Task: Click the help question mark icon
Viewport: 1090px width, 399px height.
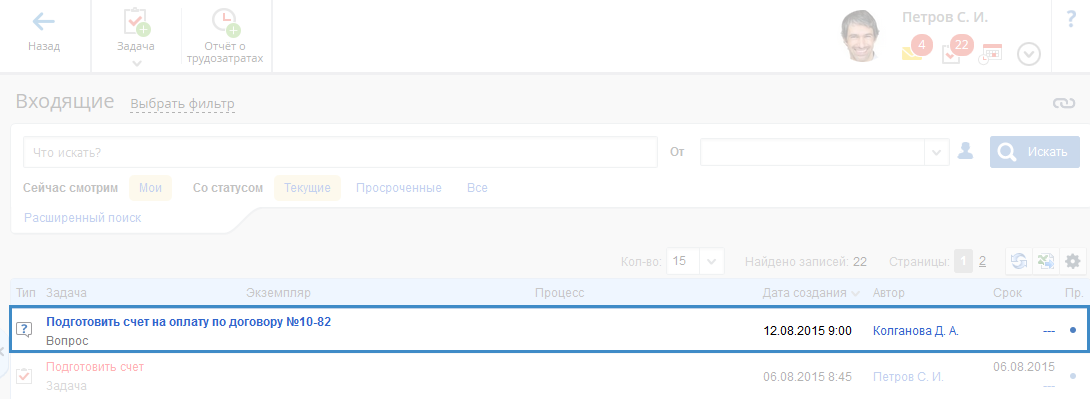Action: pyautogui.click(x=1071, y=19)
